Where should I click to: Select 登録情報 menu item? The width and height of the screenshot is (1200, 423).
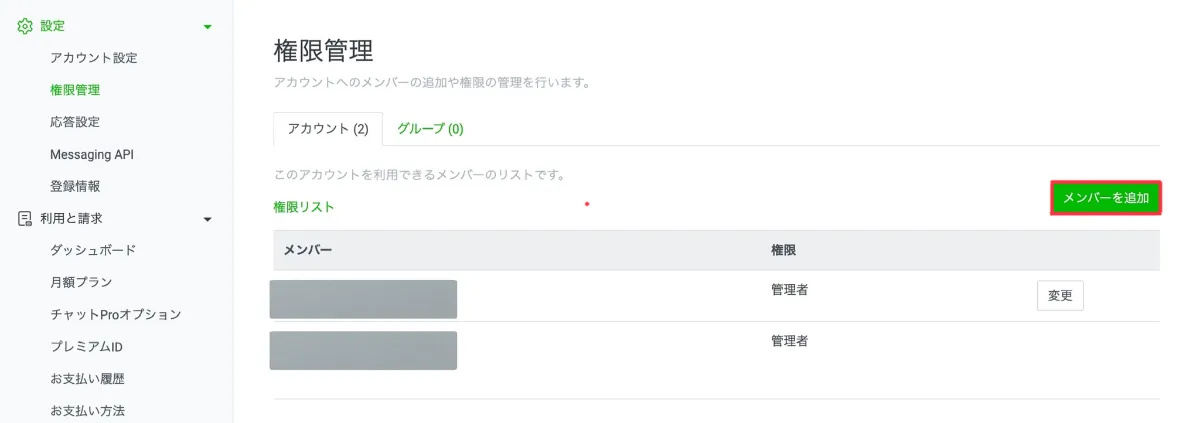pyautogui.click(x=75, y=186)
